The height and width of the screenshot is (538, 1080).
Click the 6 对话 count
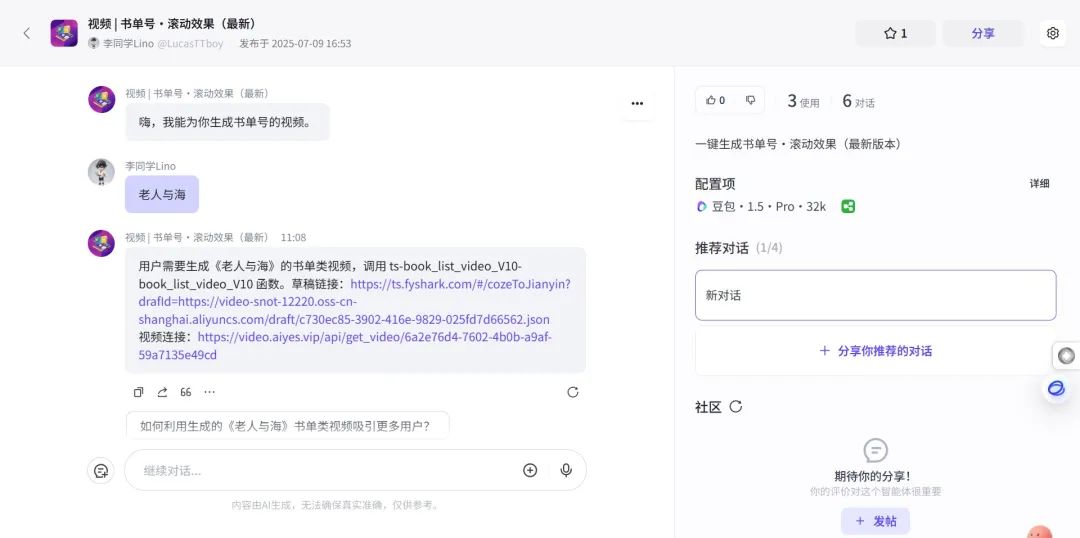pos(858,101)
